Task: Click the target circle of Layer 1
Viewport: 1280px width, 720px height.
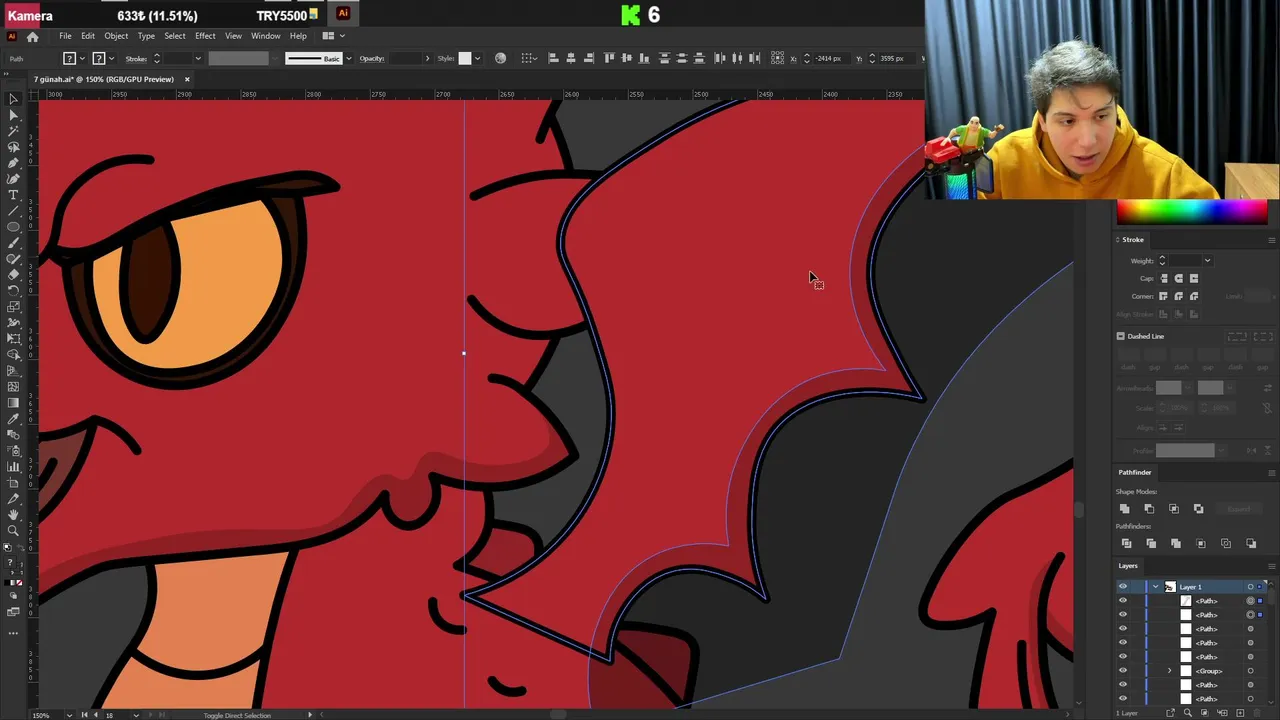Action: pos(1250,587)
